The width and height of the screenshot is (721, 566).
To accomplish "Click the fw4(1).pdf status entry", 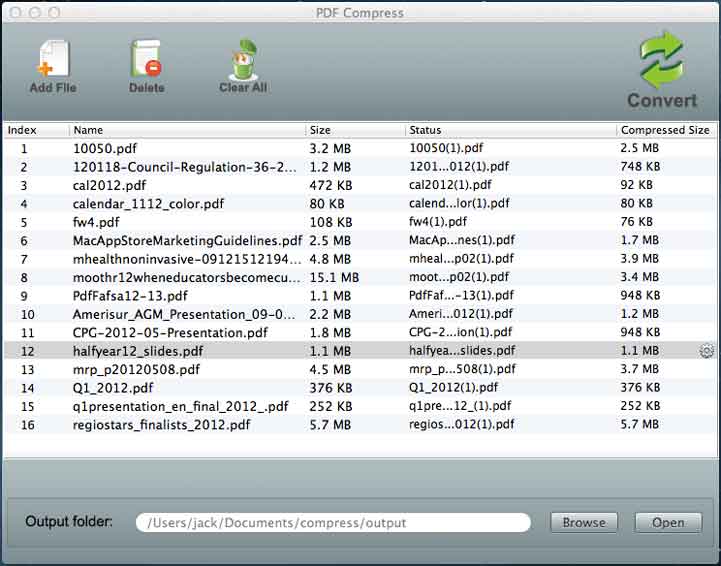I will coord(438,222).
